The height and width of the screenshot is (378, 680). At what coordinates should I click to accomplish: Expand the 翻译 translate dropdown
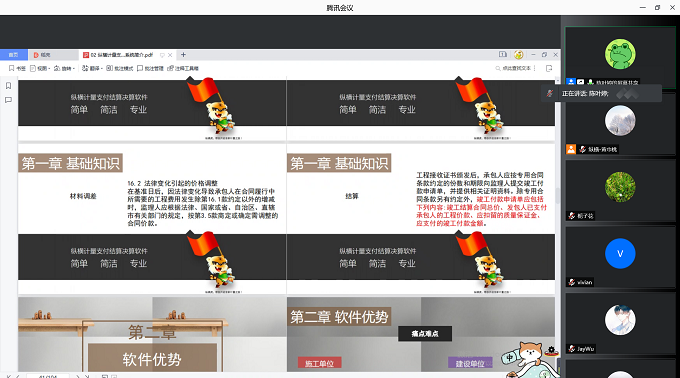(92, 68)
